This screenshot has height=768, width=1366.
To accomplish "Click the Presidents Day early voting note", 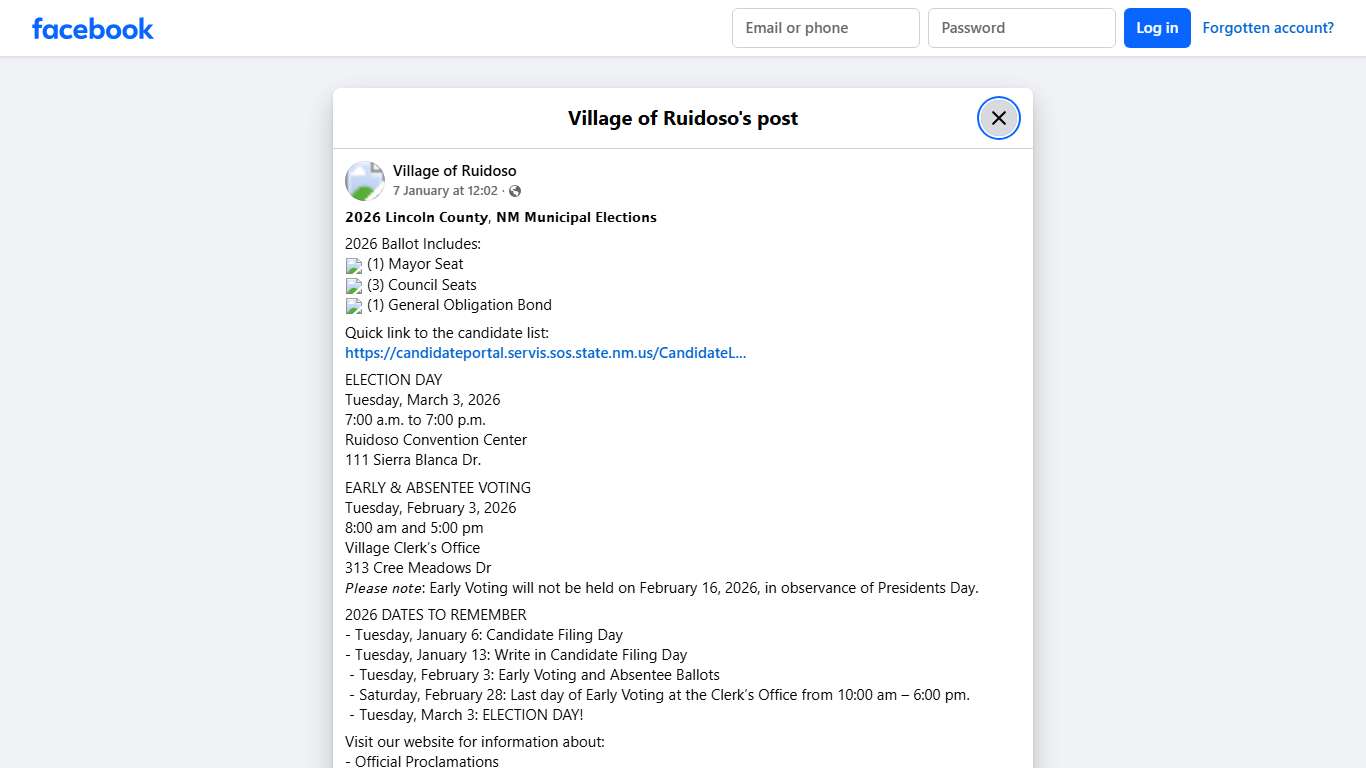I will click(x=661, y=588).
